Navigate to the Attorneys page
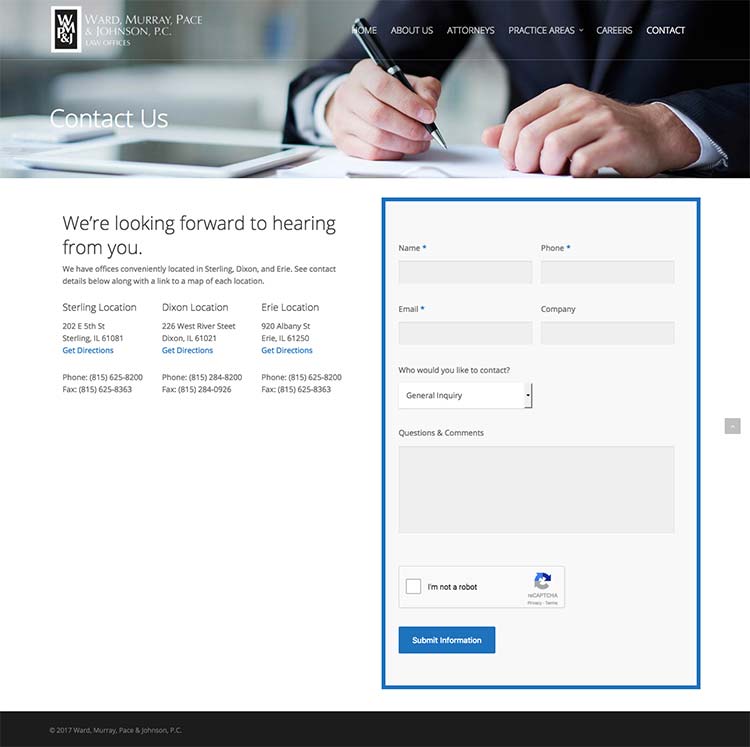The width and height of the screenshot is (750, 747). (x=470, y=30)
